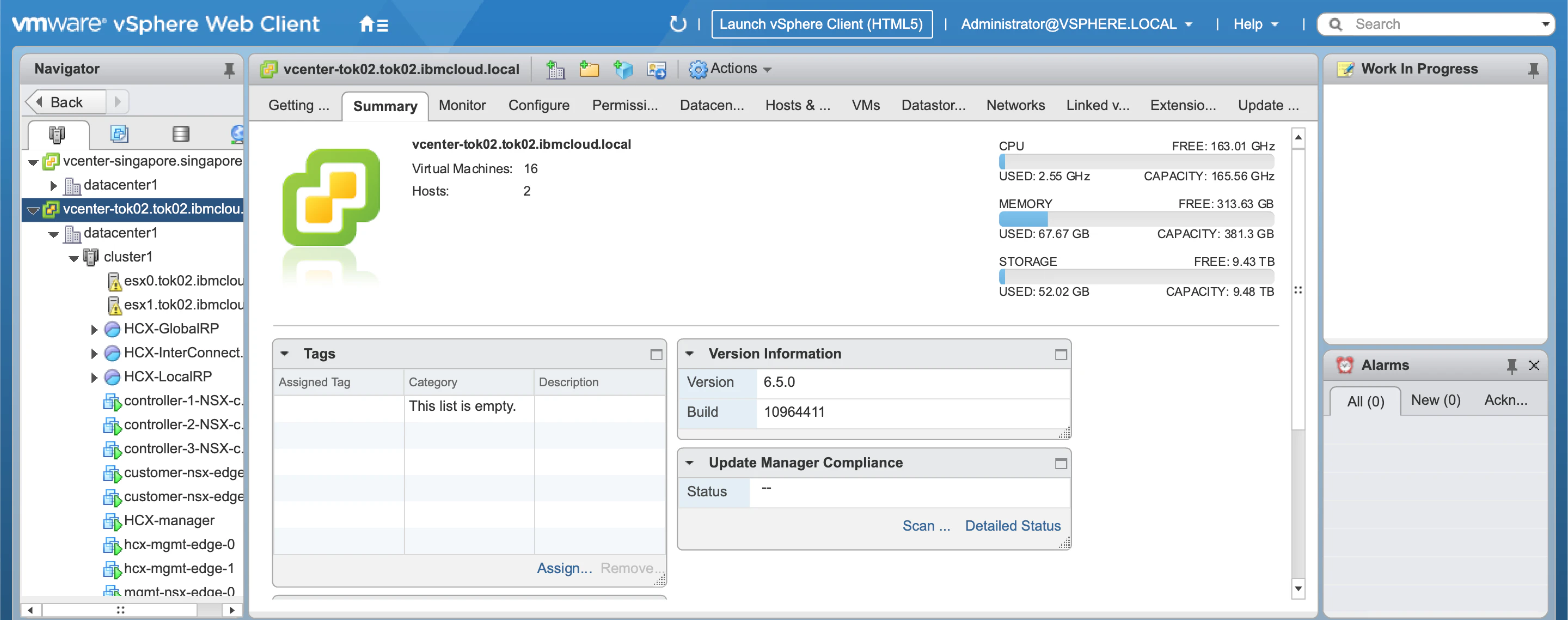
Task: Click the Back navigation button
Action: (65, 102)
